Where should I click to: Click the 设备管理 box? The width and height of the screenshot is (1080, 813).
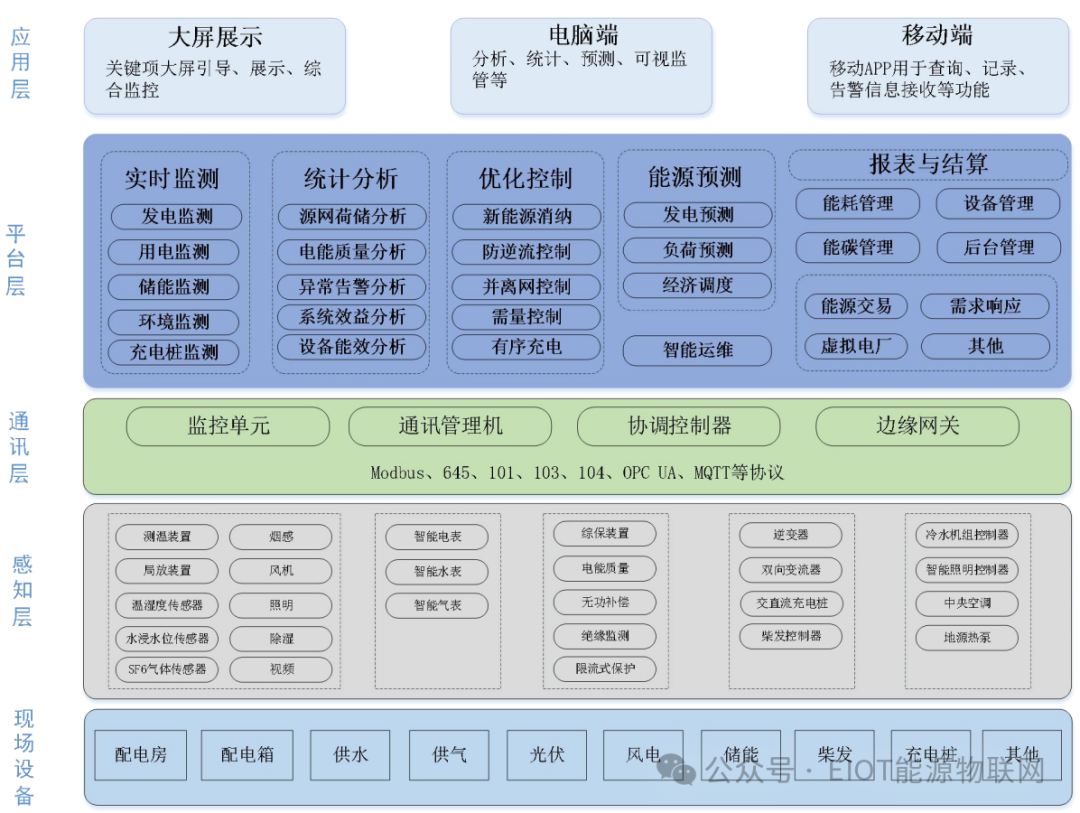point(998,203)
